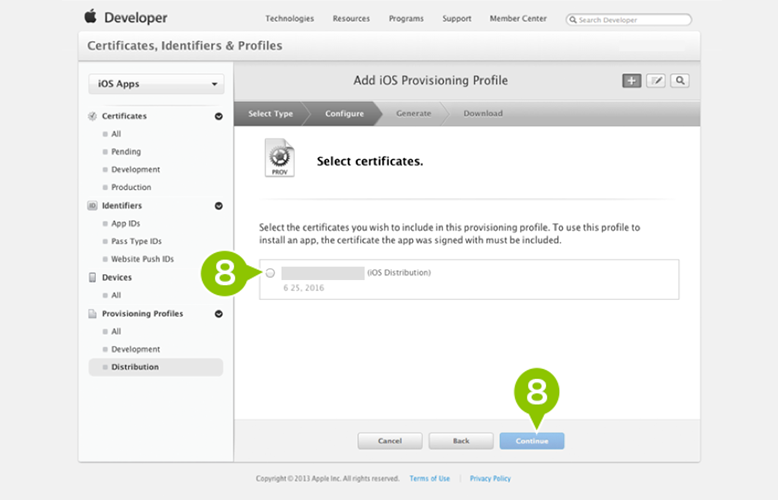Click the PROV file icon
Screen dimensions: 778x500
coord(279,158)
